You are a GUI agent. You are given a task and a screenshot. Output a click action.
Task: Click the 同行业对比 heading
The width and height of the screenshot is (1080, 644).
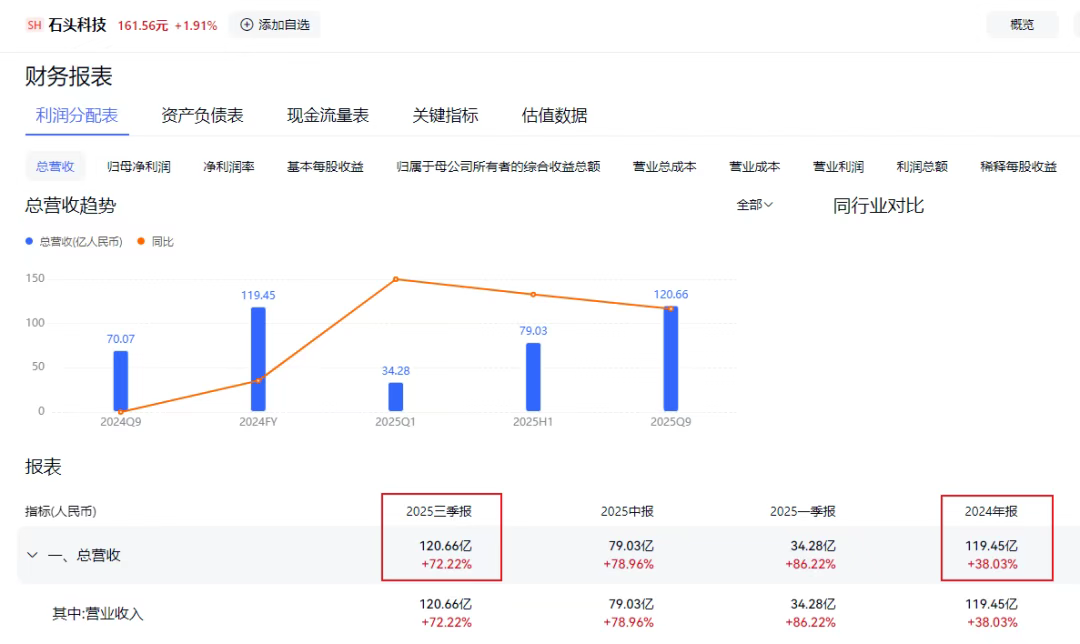[x=878, y=206]
